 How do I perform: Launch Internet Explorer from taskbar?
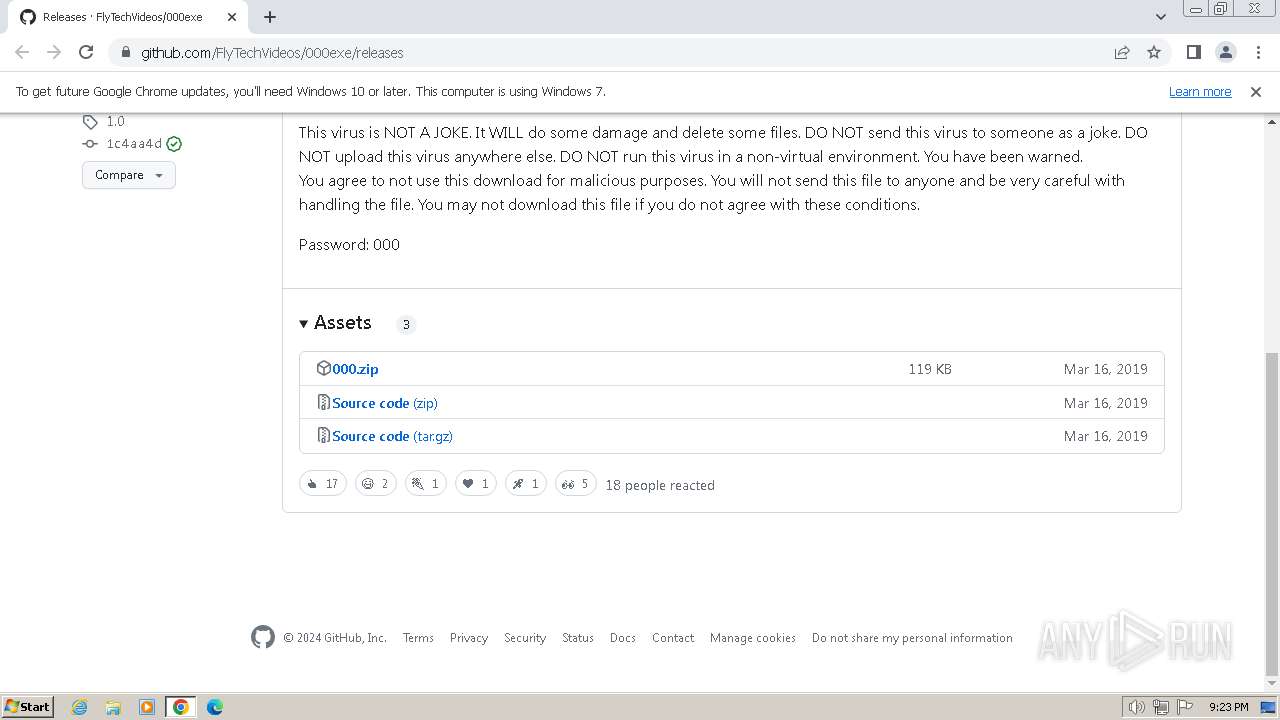[80, 707]
